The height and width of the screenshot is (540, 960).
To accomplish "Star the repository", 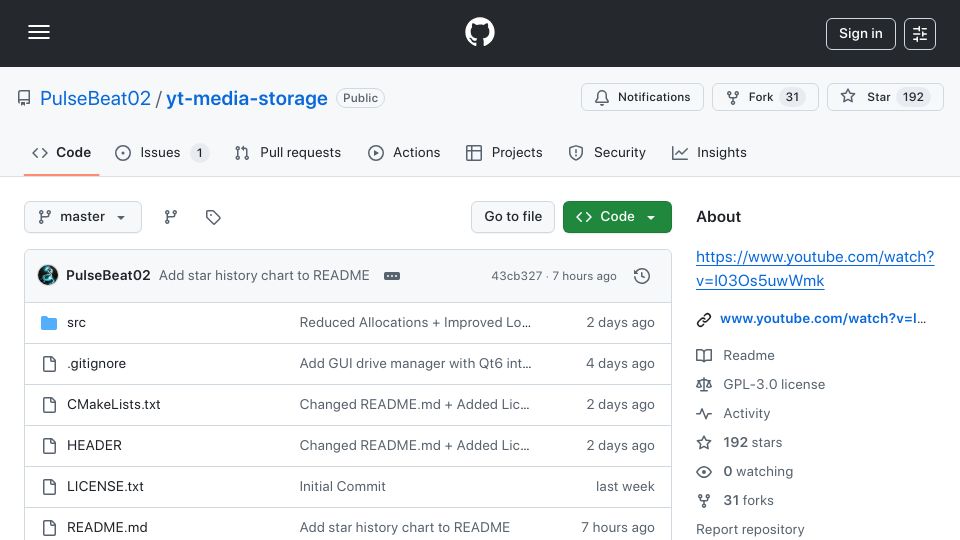I will pyautogui.click(x=885, y=97).
